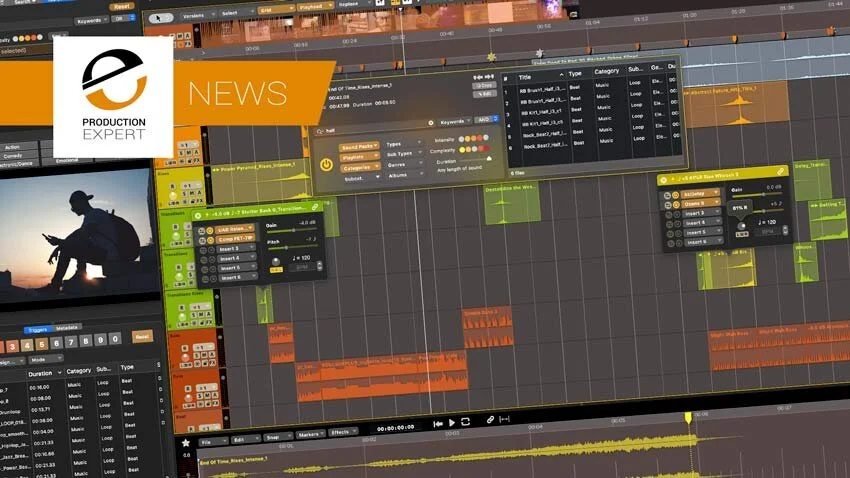Click the Reset button at top left
Screen dimensions: 850x478
pyautogui.click(x=121, y=7)
